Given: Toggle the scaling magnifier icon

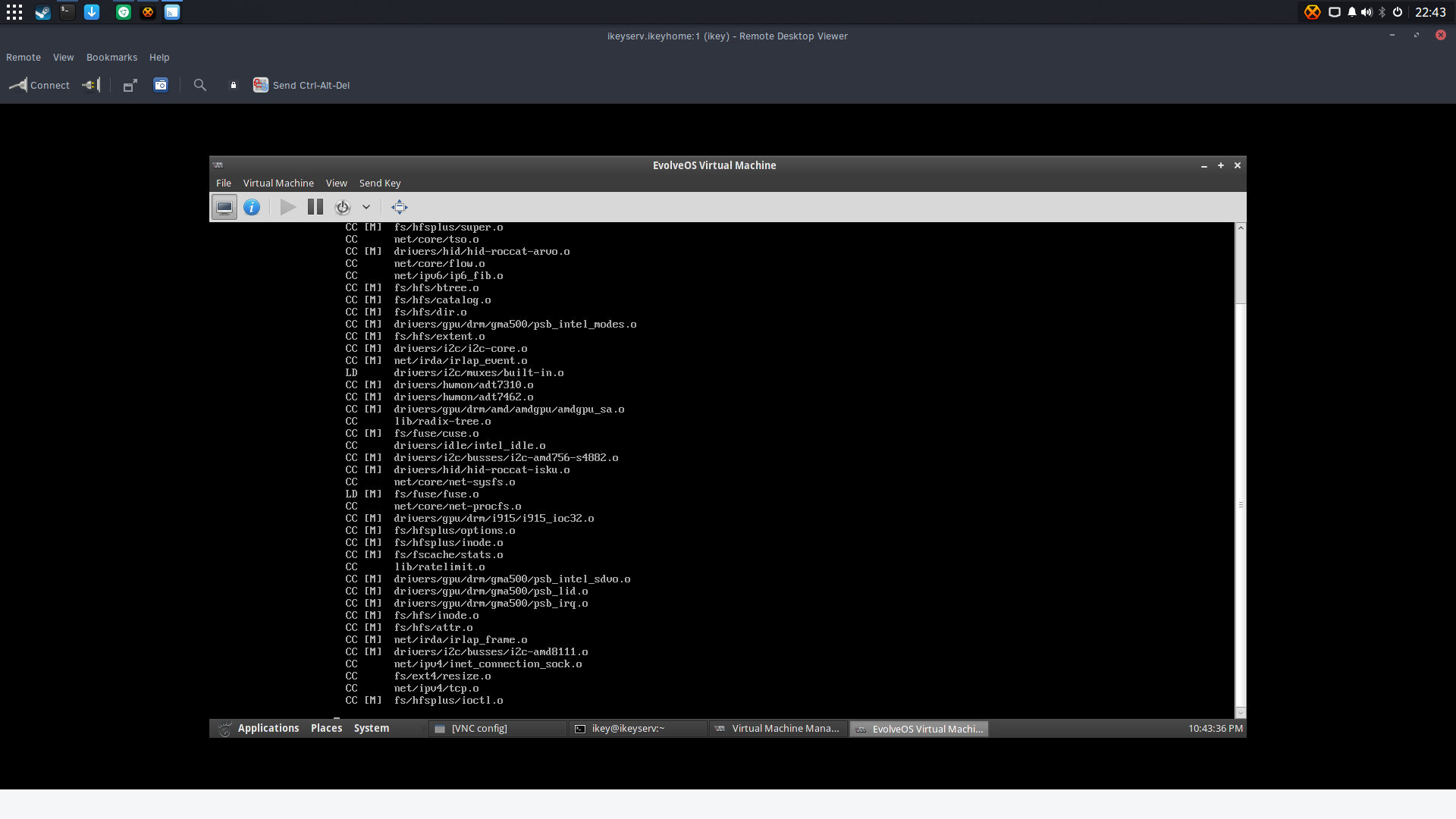Looking at the screenshot, I should [x=200, y=85].
